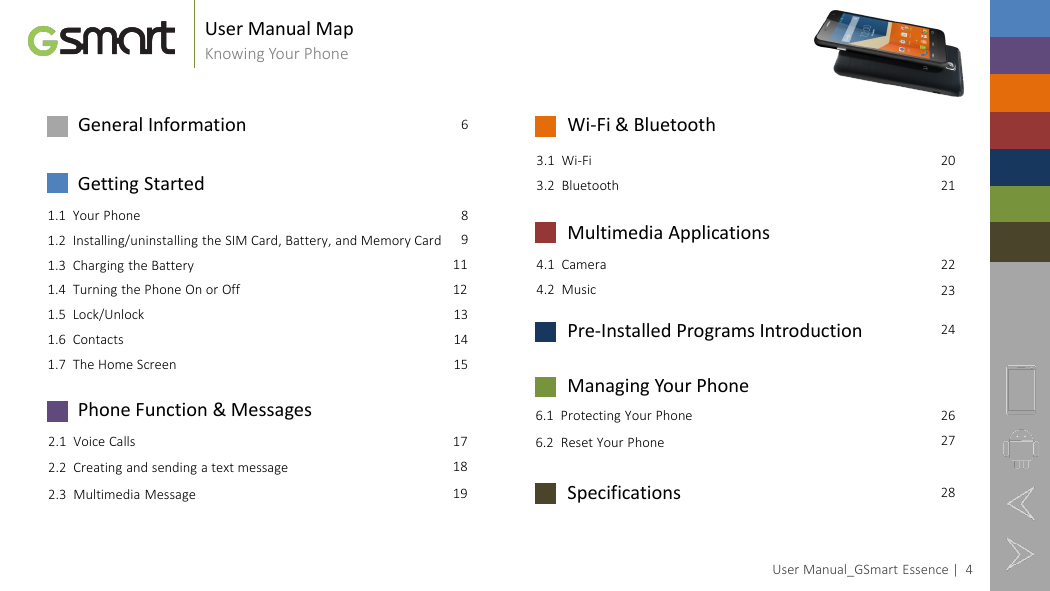Select the orange sidebar color tab
This screenshot has width=1050, height=591.
point(1020,93)
